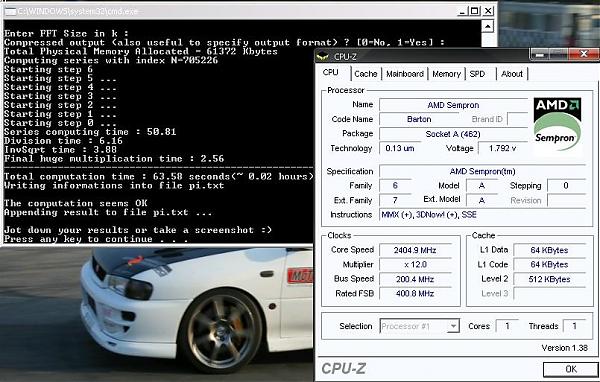Viewport: 600px width, 382px height.
Task: Click the processor Name field 'AMD Sempron'
Action: point(453,105)
